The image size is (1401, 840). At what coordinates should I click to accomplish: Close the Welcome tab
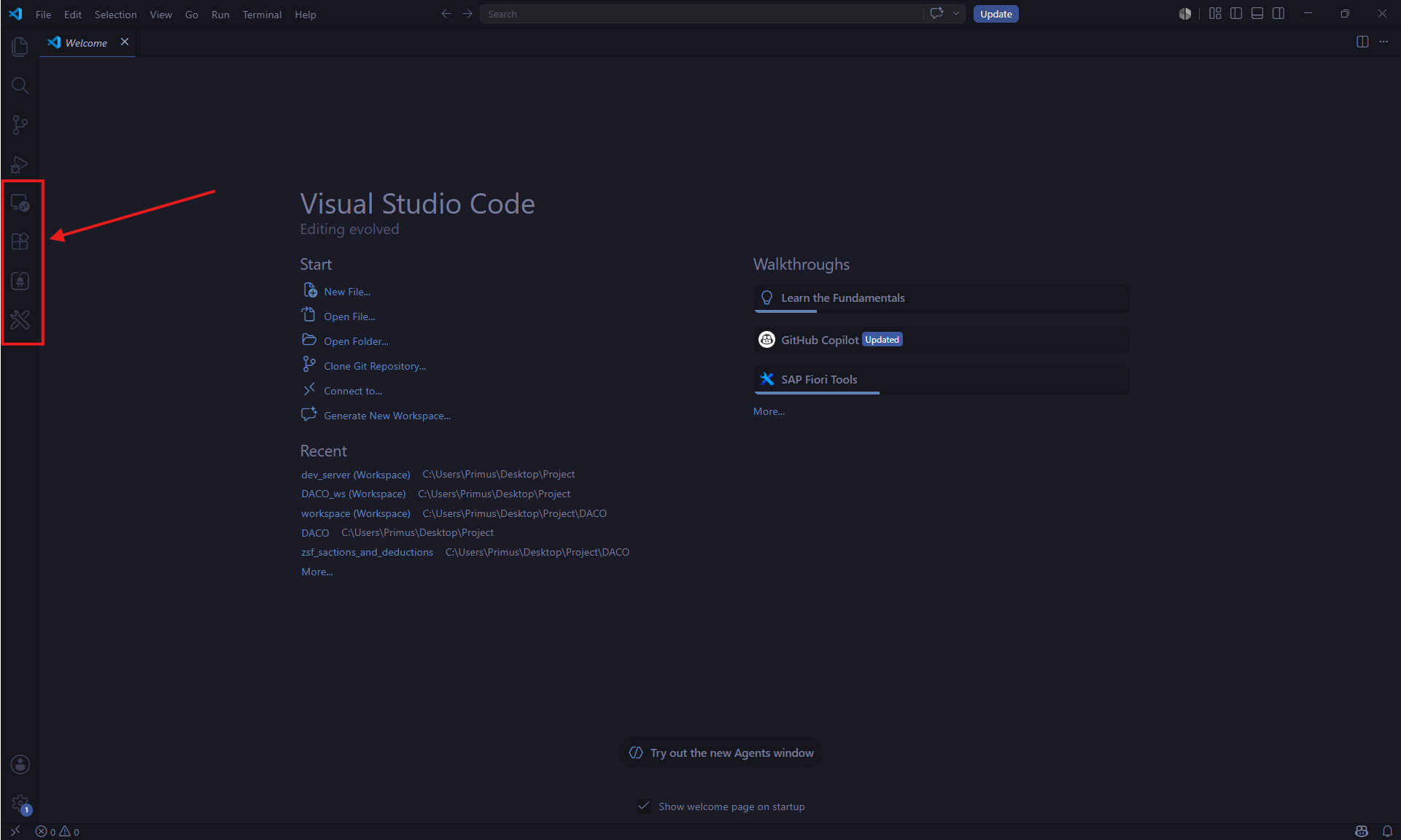(125, 42)
